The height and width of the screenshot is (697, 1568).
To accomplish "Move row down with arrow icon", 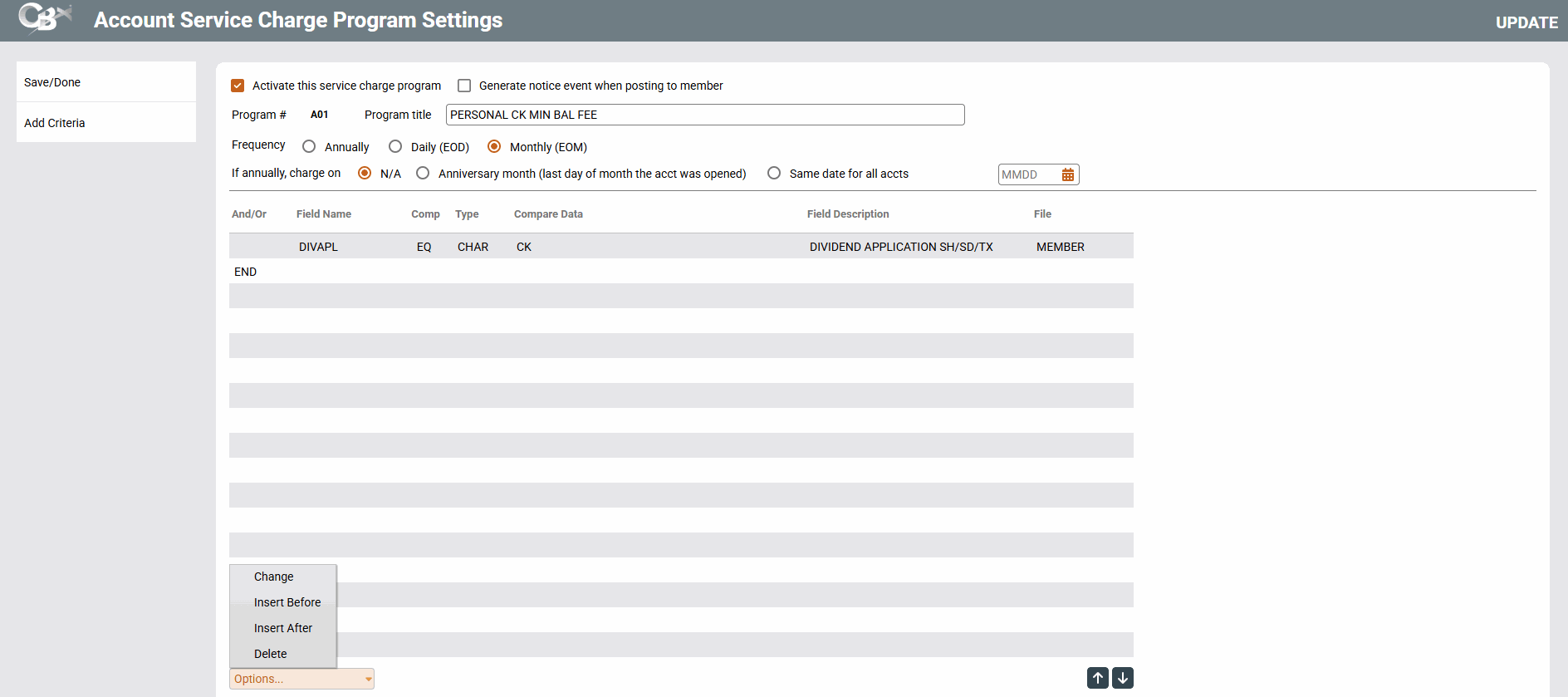I will 1122,678.
